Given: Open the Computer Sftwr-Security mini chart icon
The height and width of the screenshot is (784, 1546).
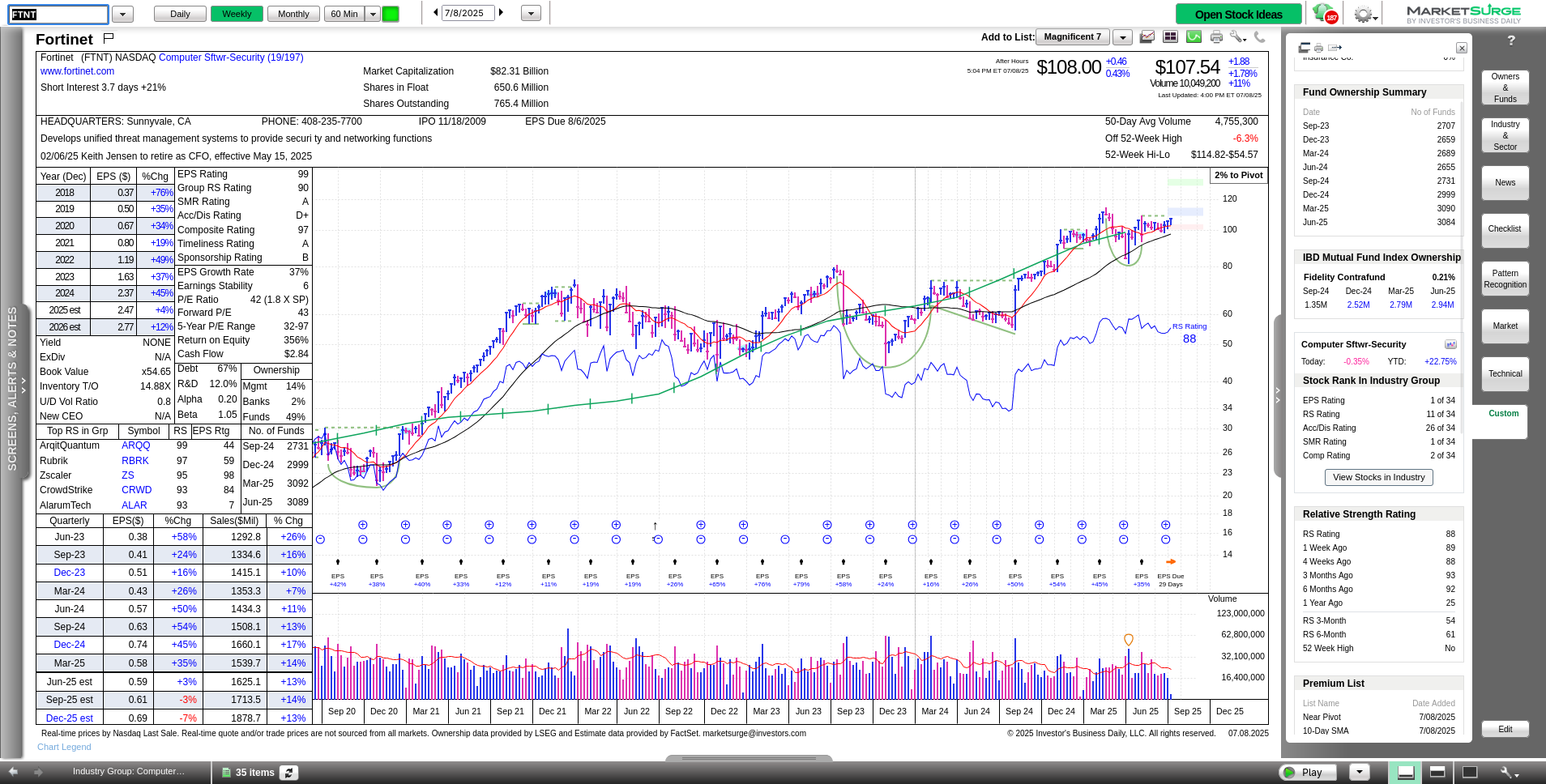Looking at the screenshot, I should point(1450,344).
